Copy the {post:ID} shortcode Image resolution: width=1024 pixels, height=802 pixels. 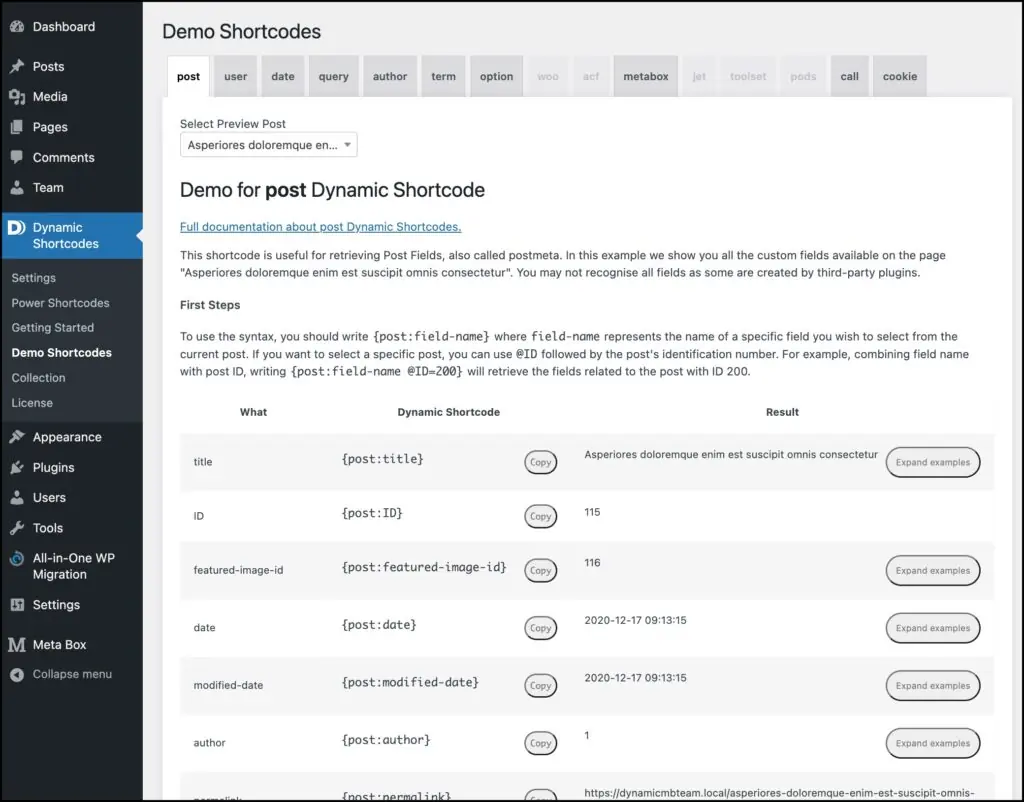pos(540,516)
